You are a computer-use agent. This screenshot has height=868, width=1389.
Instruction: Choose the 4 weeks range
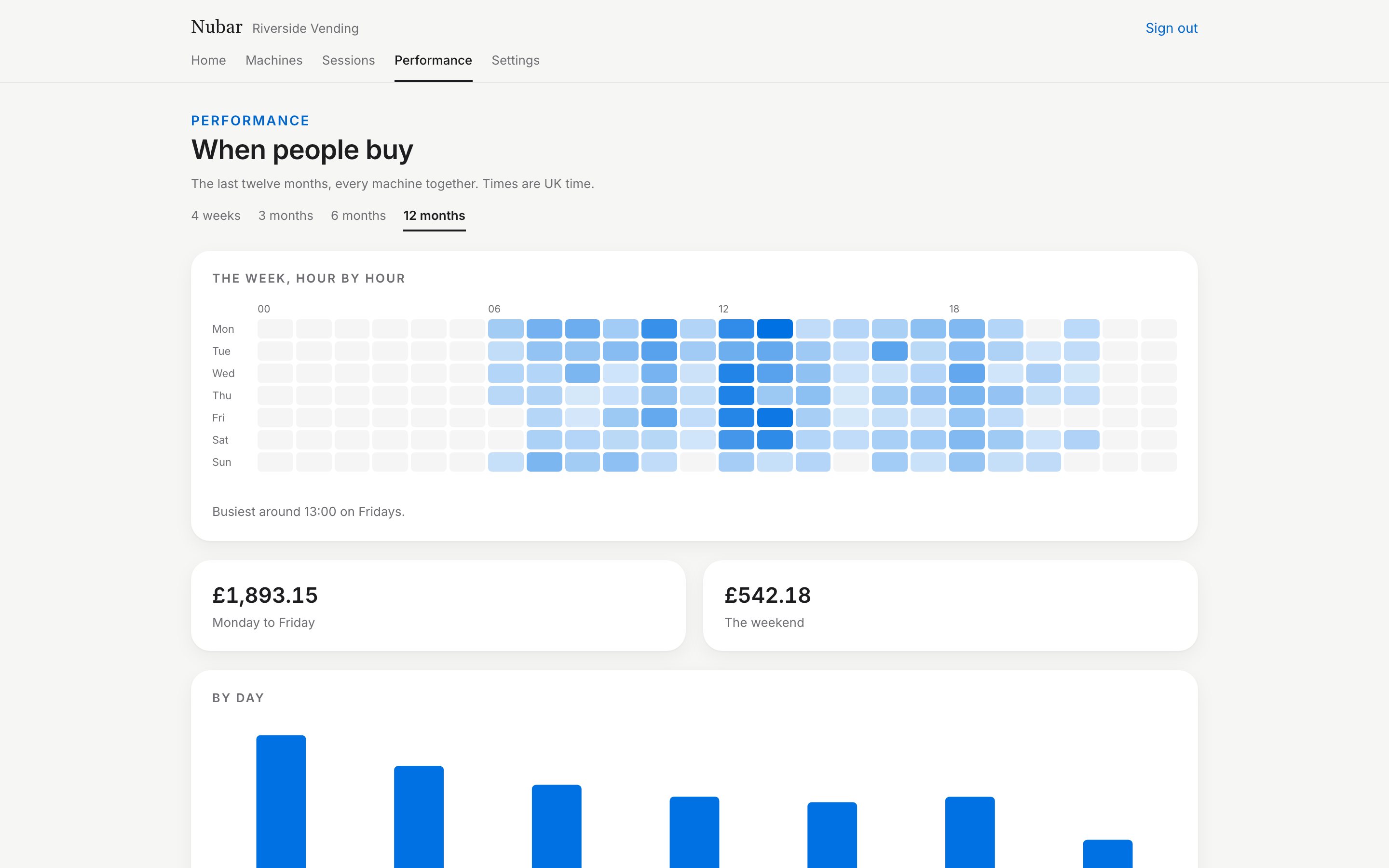tap(216, 216)
